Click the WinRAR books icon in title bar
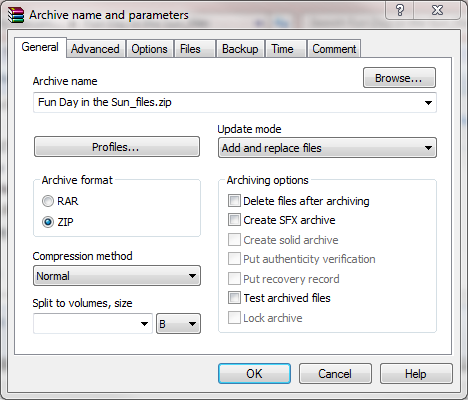The image size is (468, 400). 16,15
